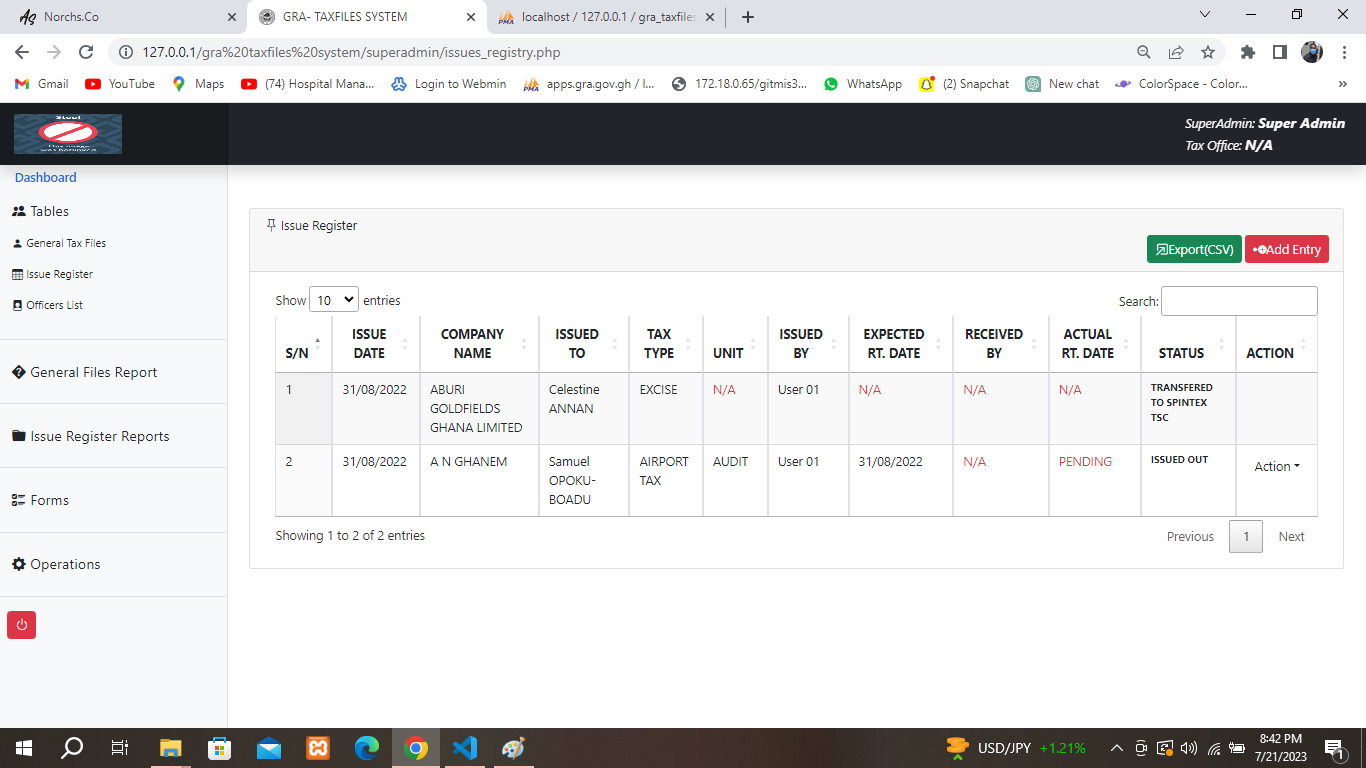
Task: Open Issue Register Reports folder item
Action: 99,436
